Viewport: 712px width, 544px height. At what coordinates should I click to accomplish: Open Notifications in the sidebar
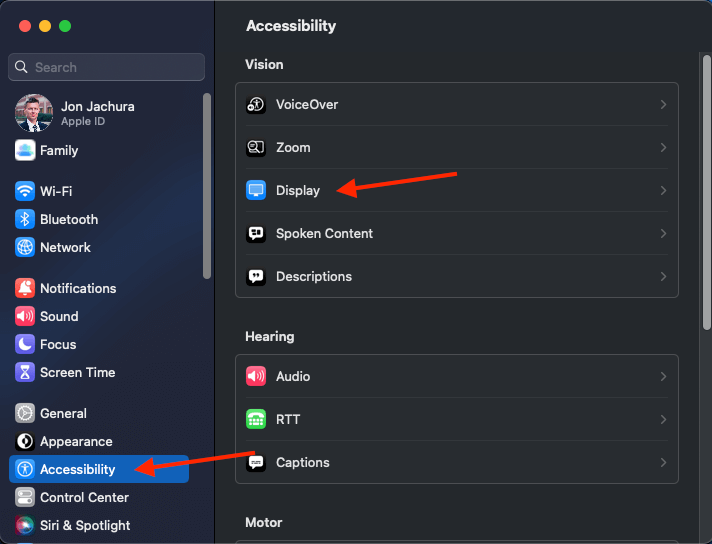tap(78, 288)
